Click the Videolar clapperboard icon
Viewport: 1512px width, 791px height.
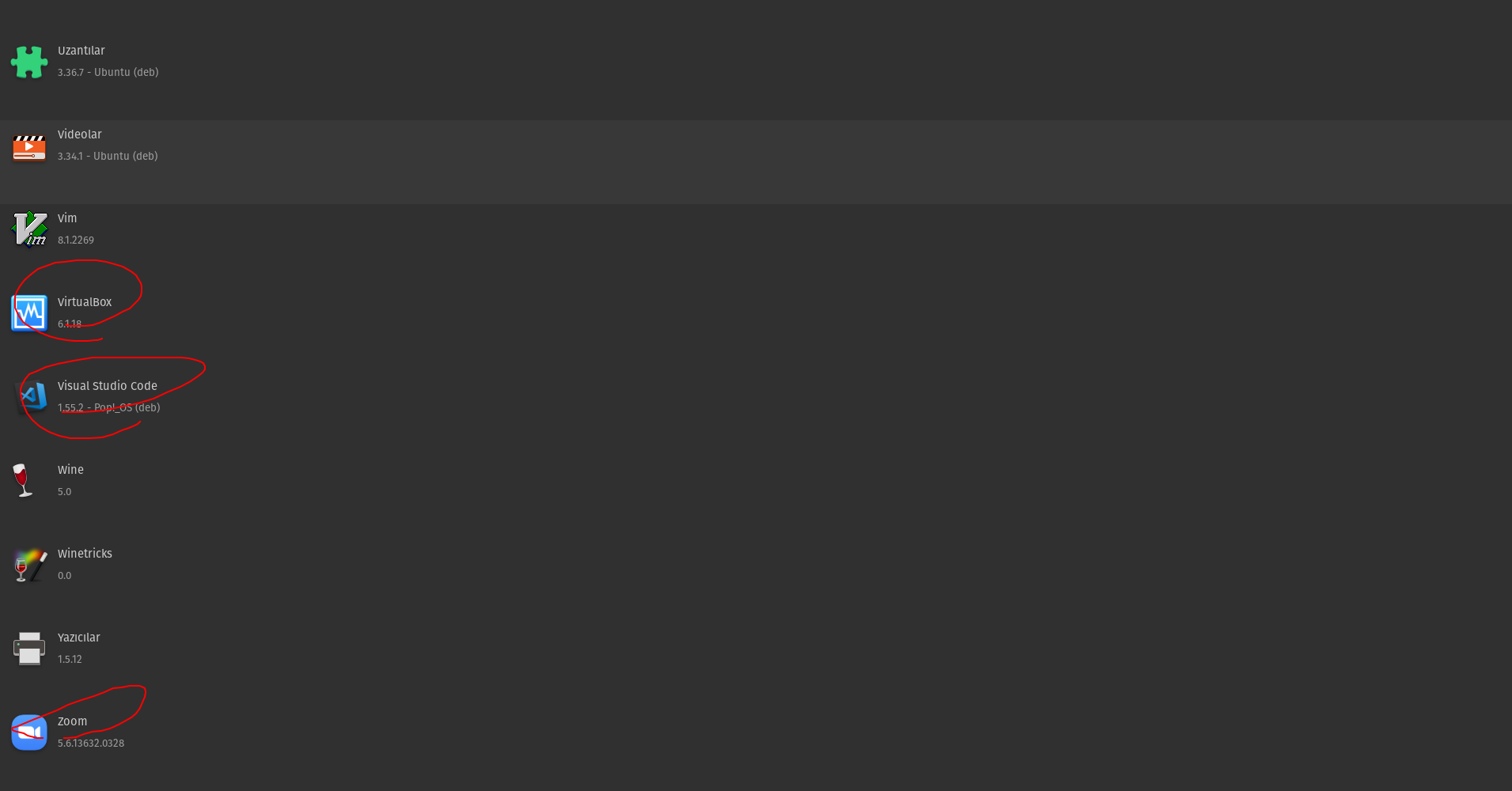click(29, 147)
